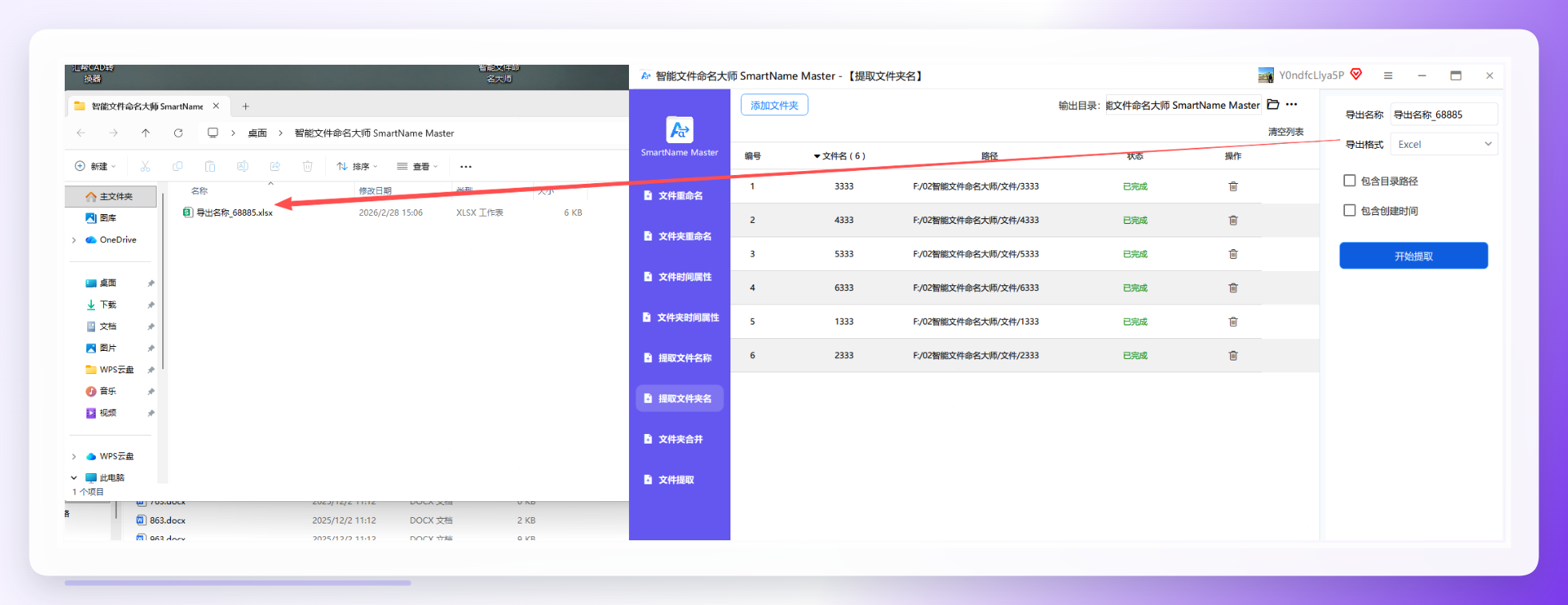Sort by the 文件名 (6) column header
The image size is (1568, 605).
click(840, 156)
